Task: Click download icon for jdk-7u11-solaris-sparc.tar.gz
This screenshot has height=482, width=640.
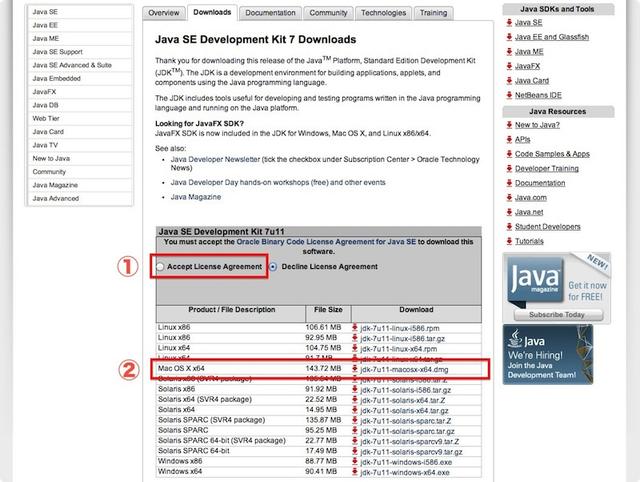Action: pyautogui.click(x=355, y=431)
